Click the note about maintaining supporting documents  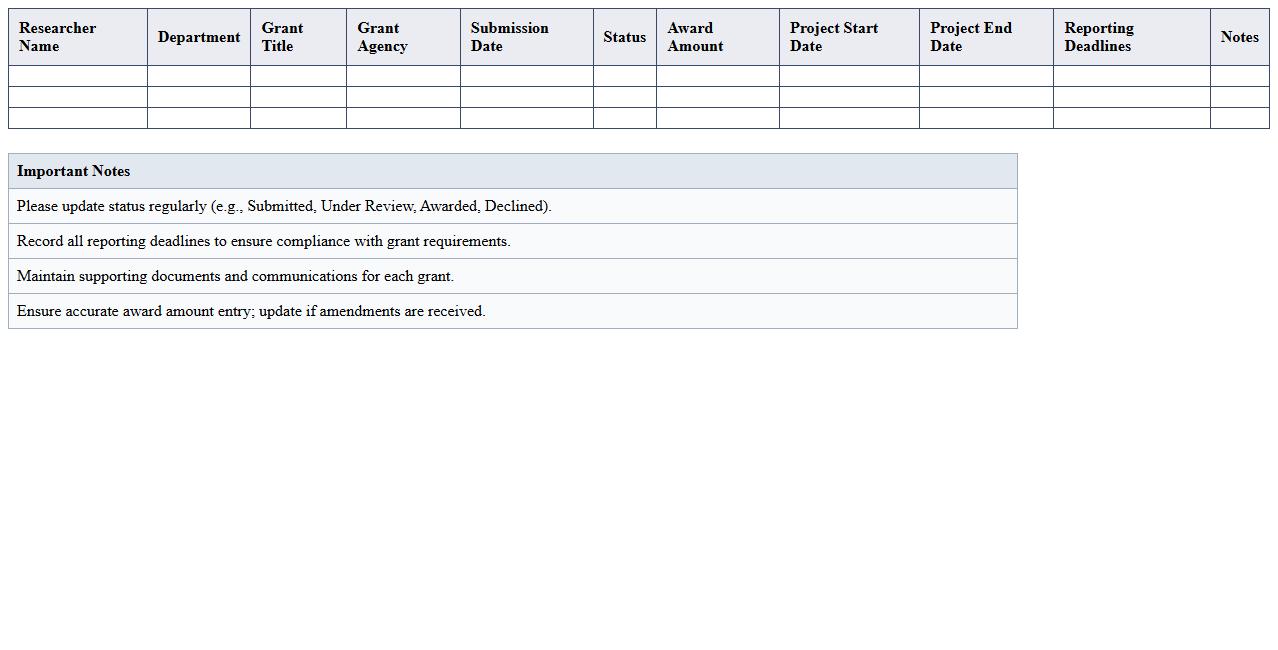click(235, 276)
